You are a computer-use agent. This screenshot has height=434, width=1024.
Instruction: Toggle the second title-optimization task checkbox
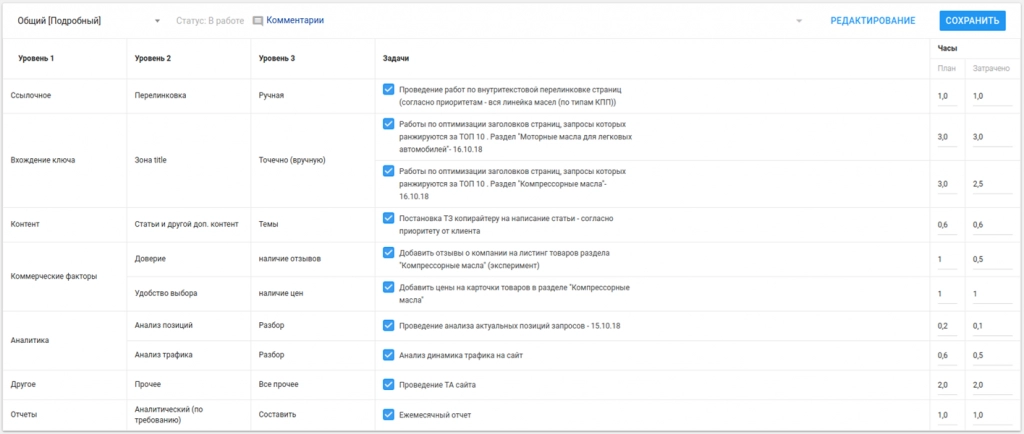coord(389,171)
